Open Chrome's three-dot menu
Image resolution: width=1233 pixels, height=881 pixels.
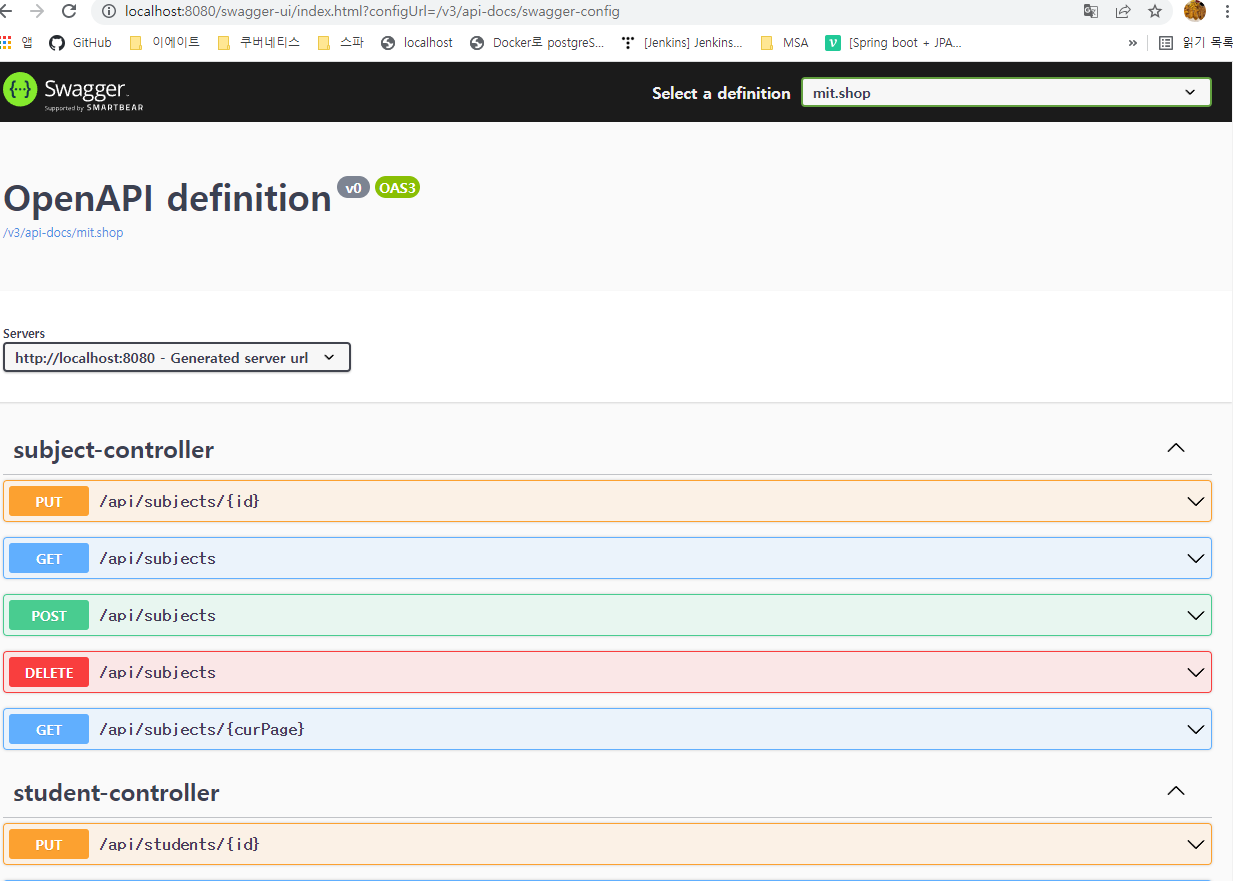[x=1225, y=11]
